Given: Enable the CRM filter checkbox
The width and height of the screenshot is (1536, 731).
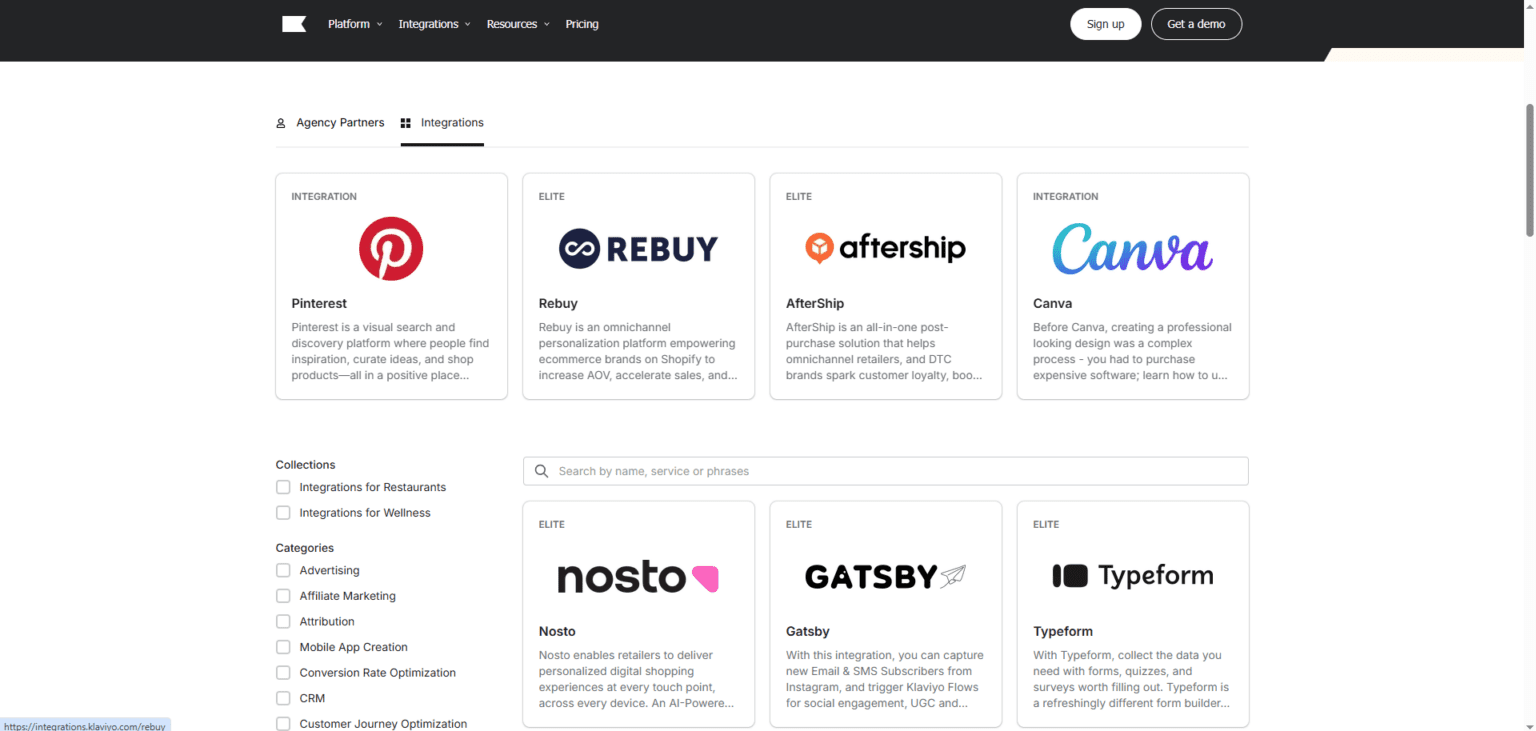Looking at the screenshot, I should (283, 697).
